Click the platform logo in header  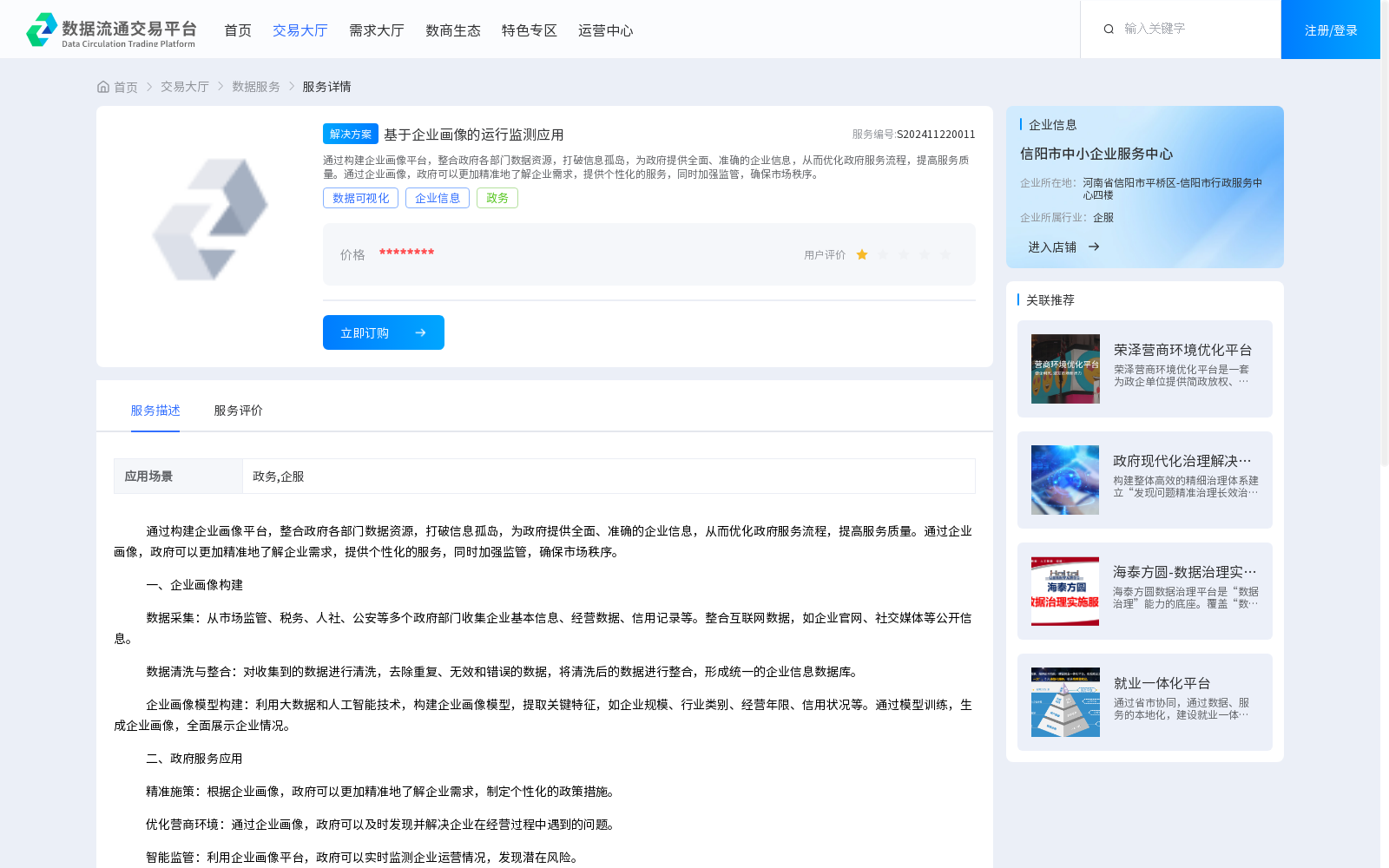coord(111,30)
